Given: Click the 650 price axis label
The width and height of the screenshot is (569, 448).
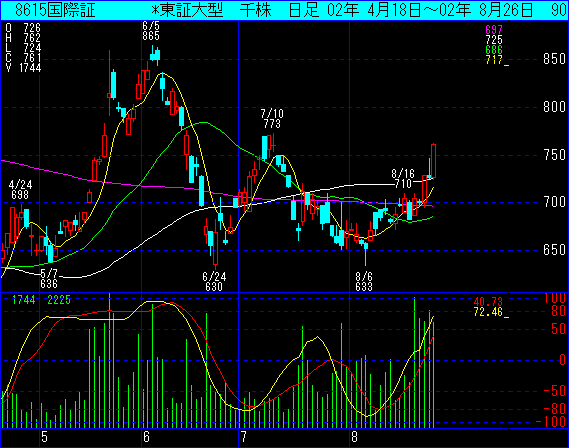Looking at the screenshot, I should click(x=554, y=250).
